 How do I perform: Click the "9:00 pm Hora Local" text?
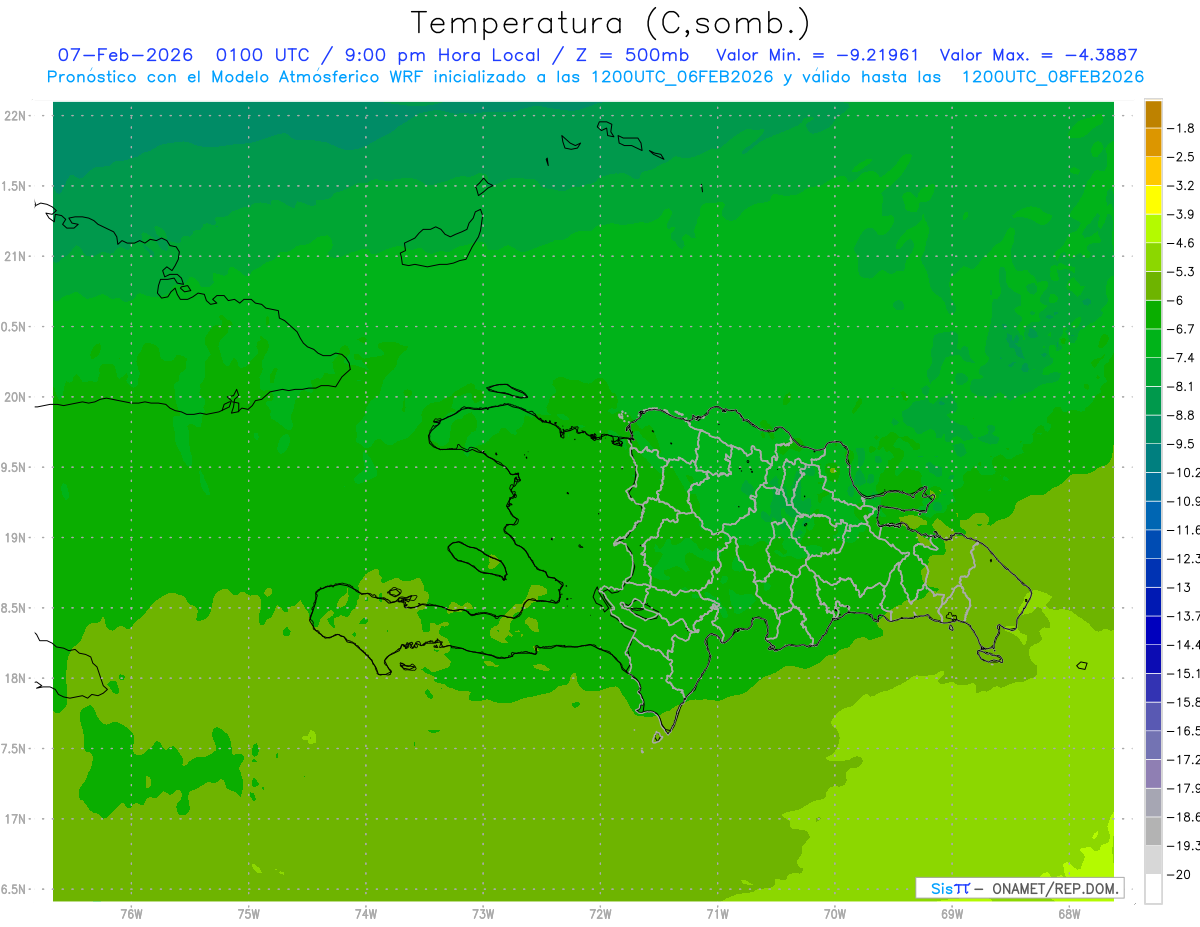(442, 55)
